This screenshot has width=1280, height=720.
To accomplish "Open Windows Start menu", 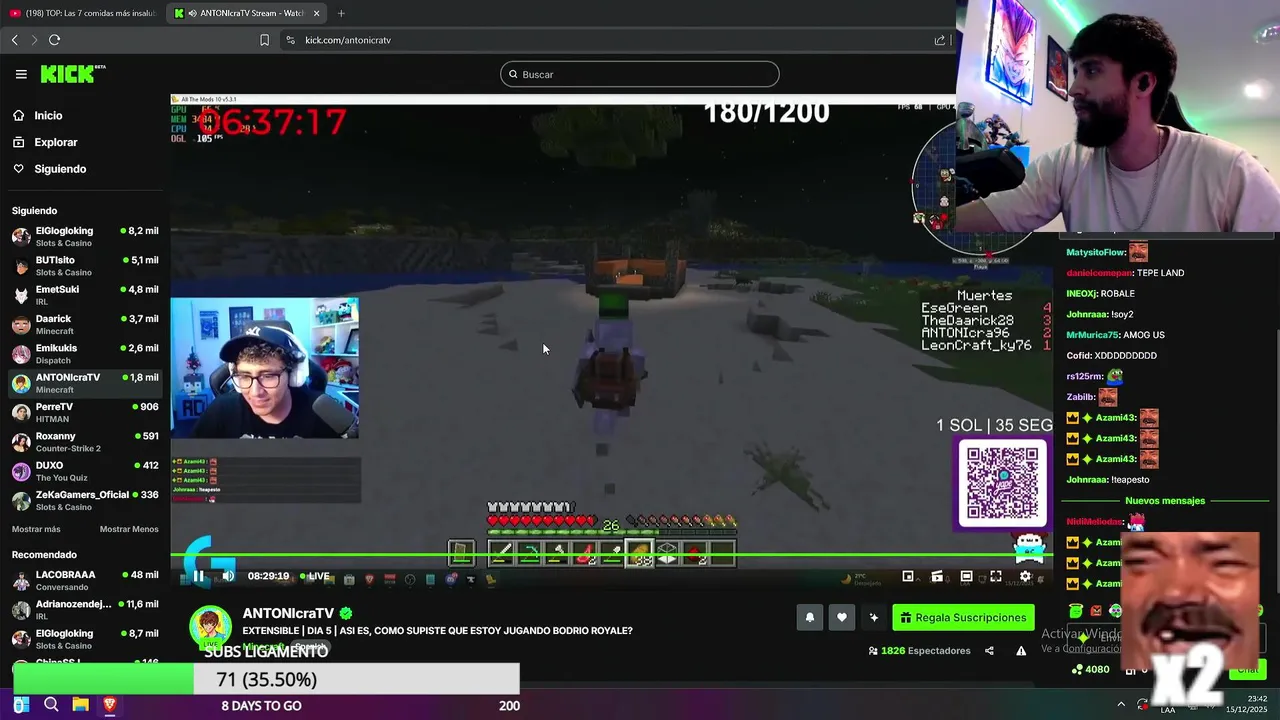I will click(x=21, y=705).
